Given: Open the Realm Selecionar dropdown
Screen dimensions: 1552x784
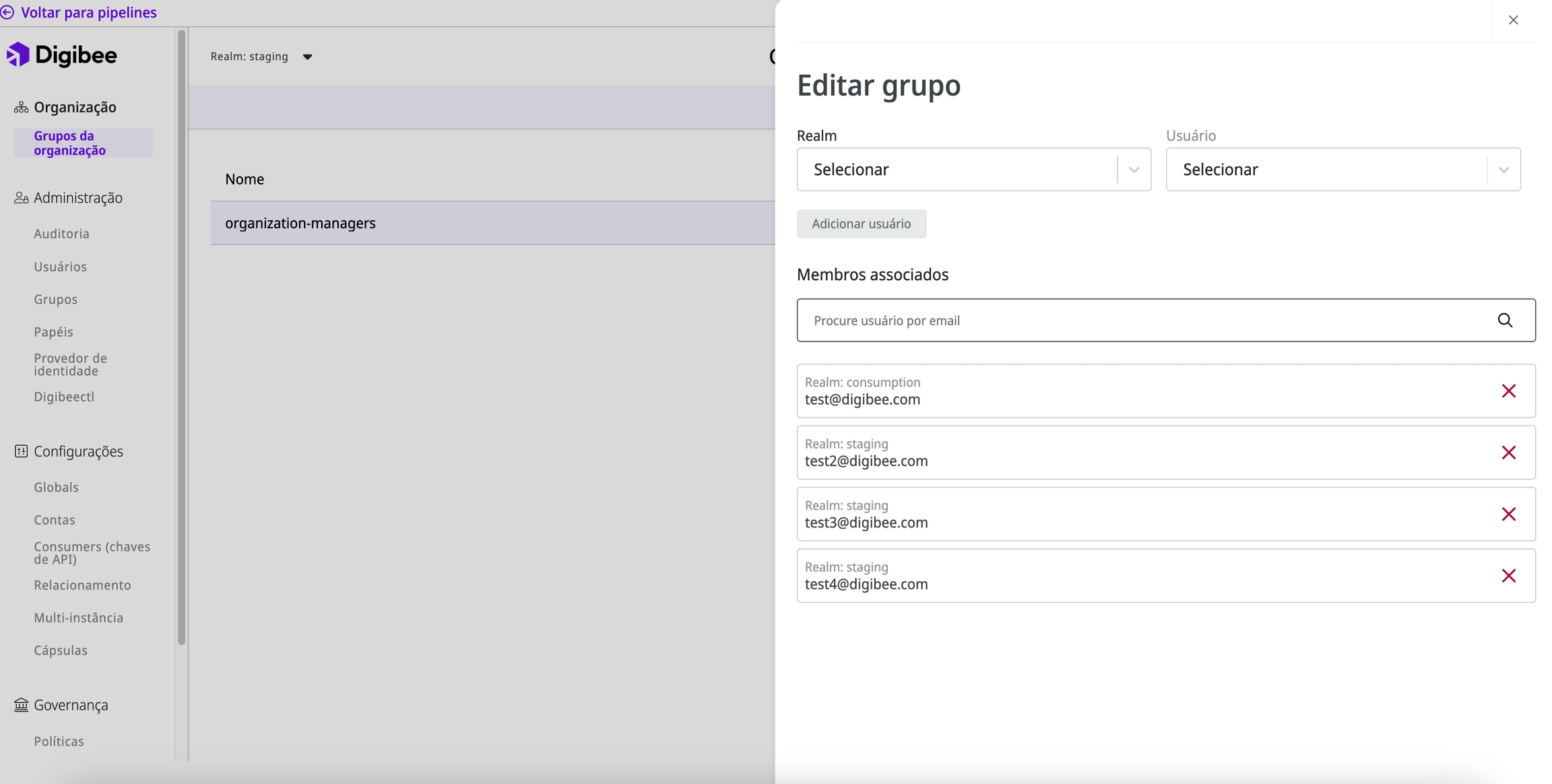Looking at the screenshot, I should pos(973,170).
